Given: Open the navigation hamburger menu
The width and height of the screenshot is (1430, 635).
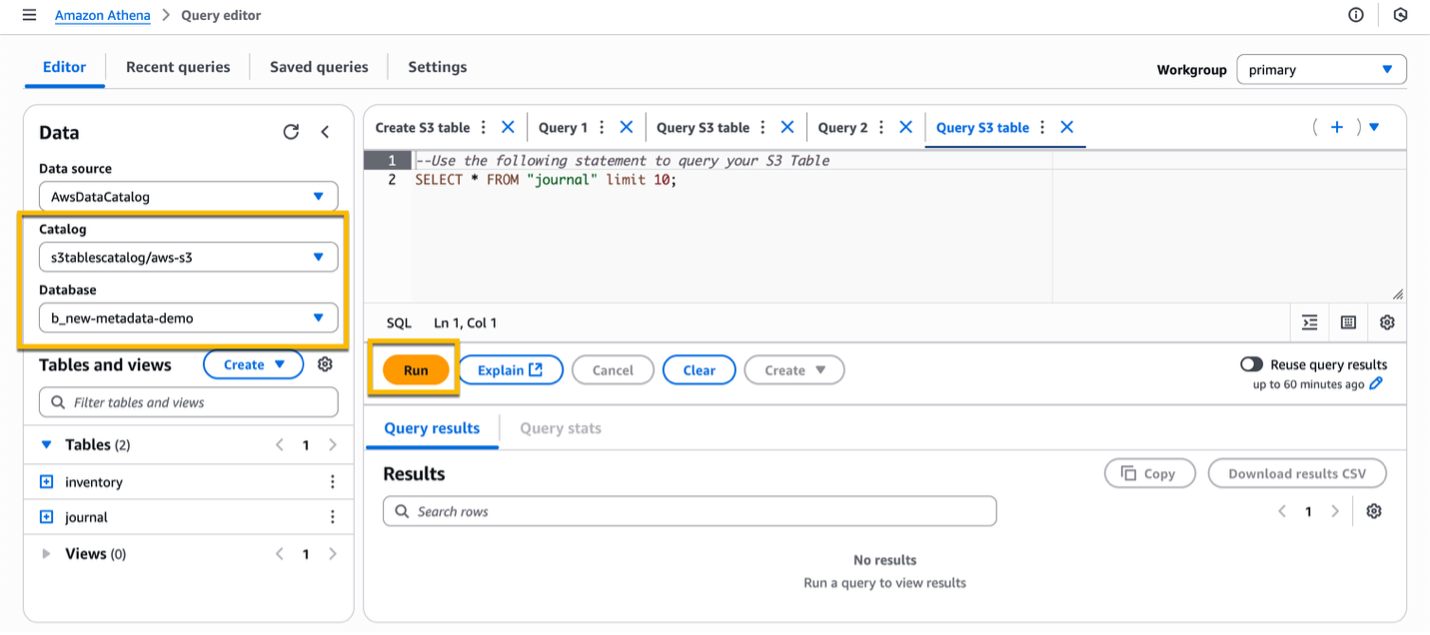Looking at the screenshot, I should point(29,15).
